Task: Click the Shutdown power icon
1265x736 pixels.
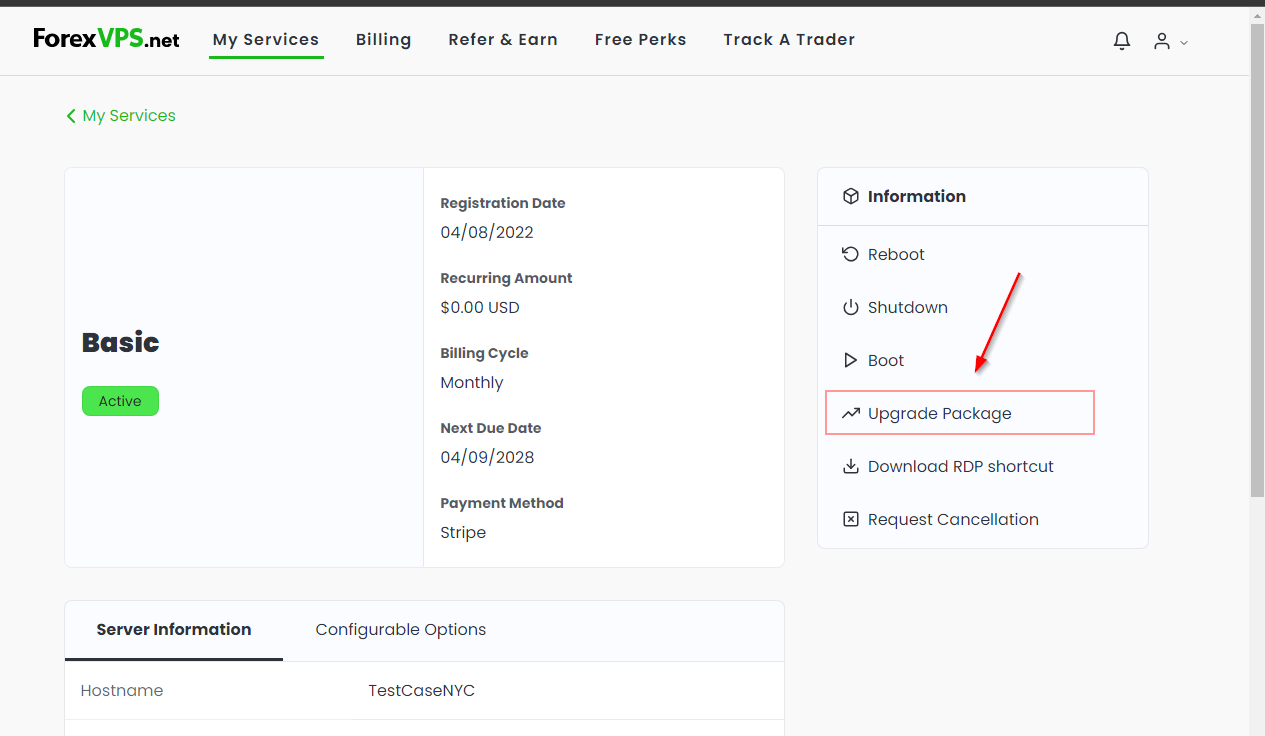Action: pyautogui.click(x=850, y=307)
